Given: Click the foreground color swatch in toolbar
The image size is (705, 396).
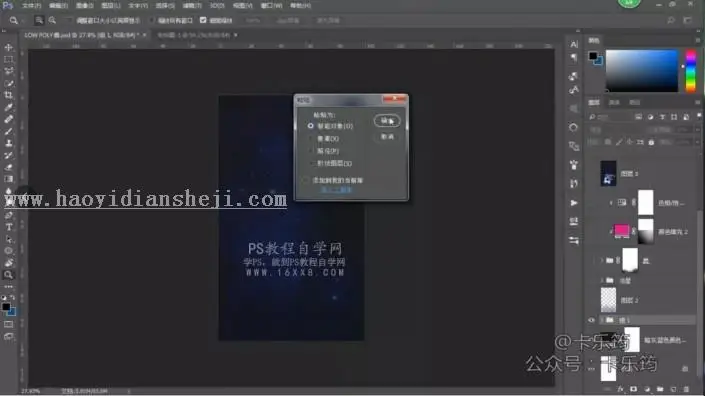Looking at the screenshot, I should [6, 307].
